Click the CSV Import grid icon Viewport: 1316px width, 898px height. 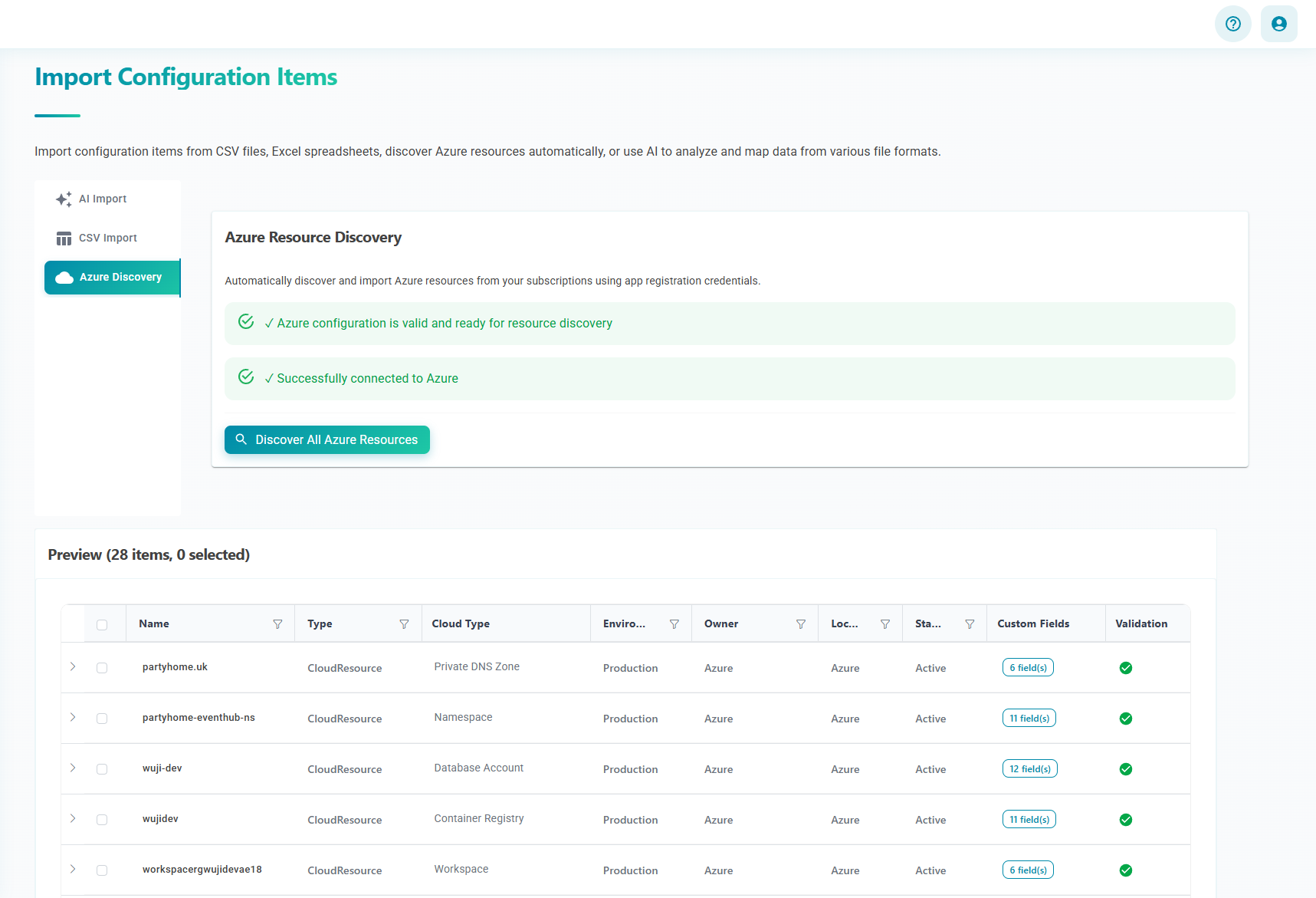pos(64,238)
